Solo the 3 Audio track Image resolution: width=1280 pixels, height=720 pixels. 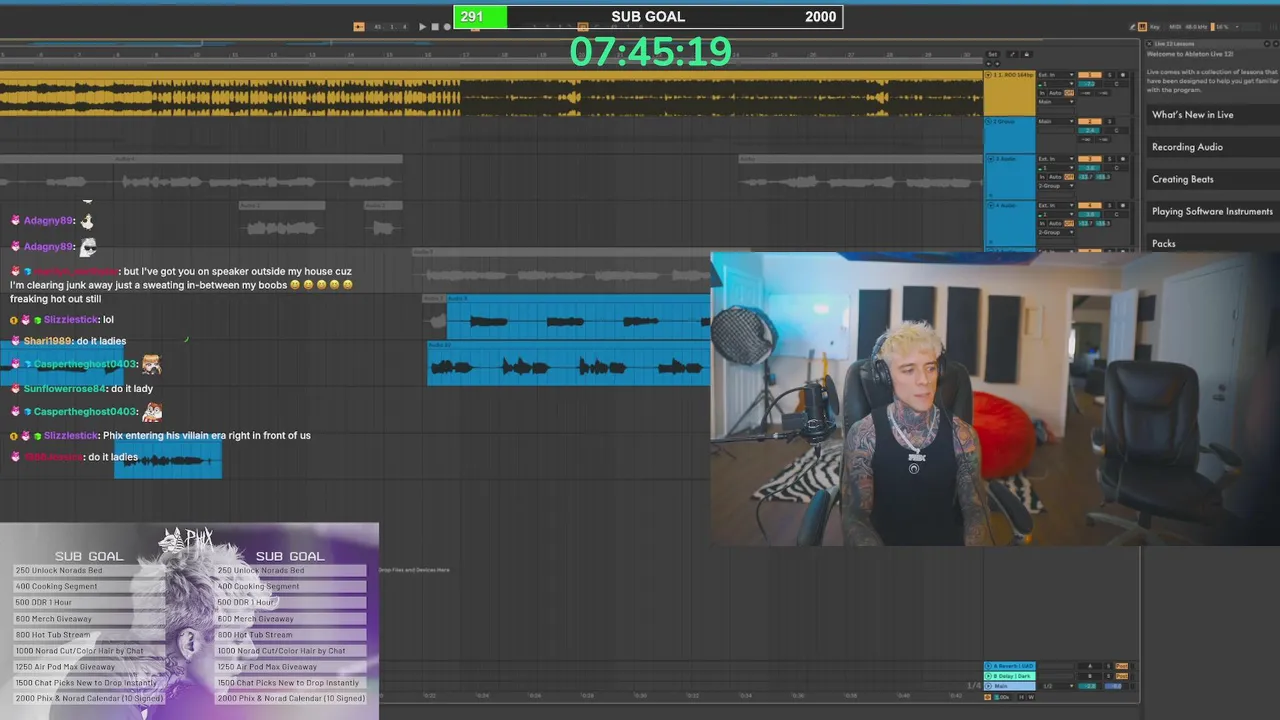coord(1110,159)
